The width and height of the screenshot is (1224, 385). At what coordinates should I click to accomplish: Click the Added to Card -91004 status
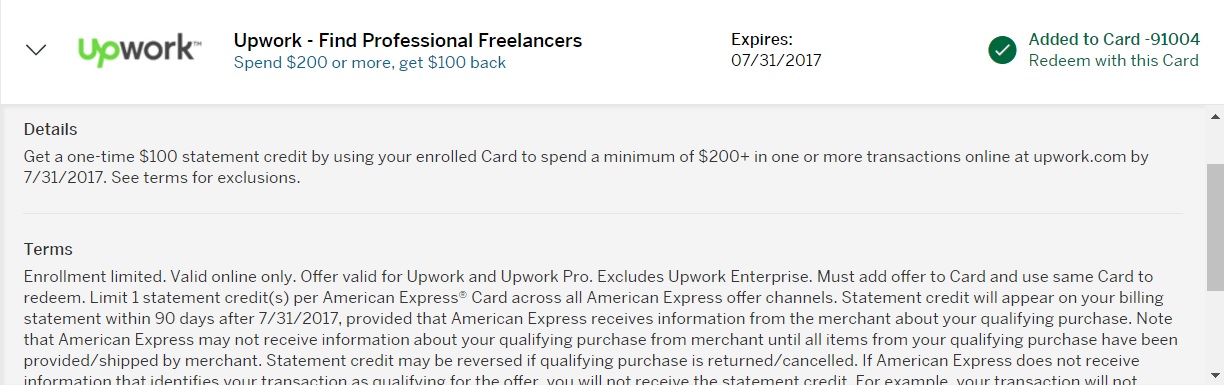1114,40
